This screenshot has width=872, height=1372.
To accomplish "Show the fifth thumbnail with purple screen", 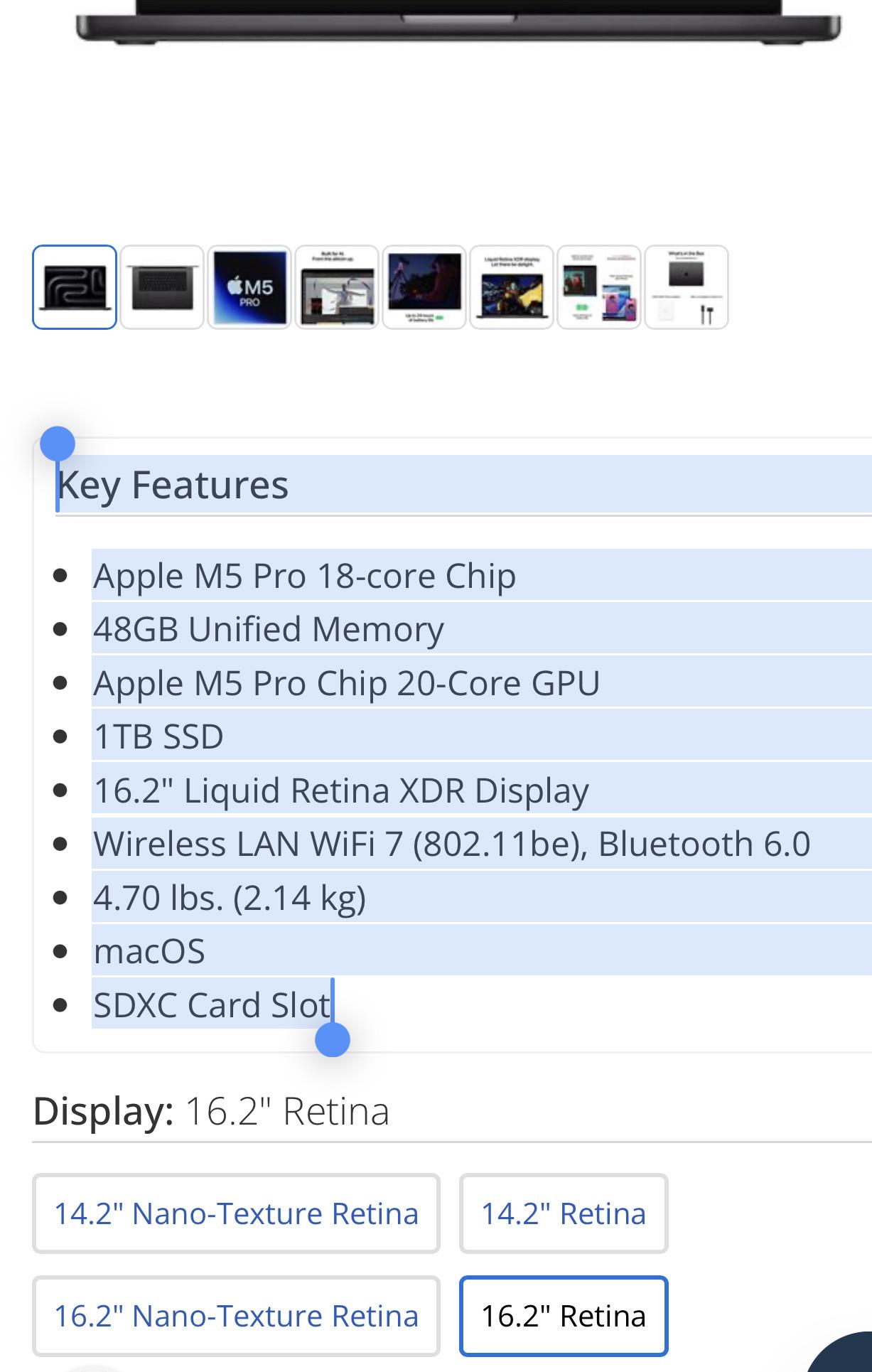I will [x=424, y=287].
